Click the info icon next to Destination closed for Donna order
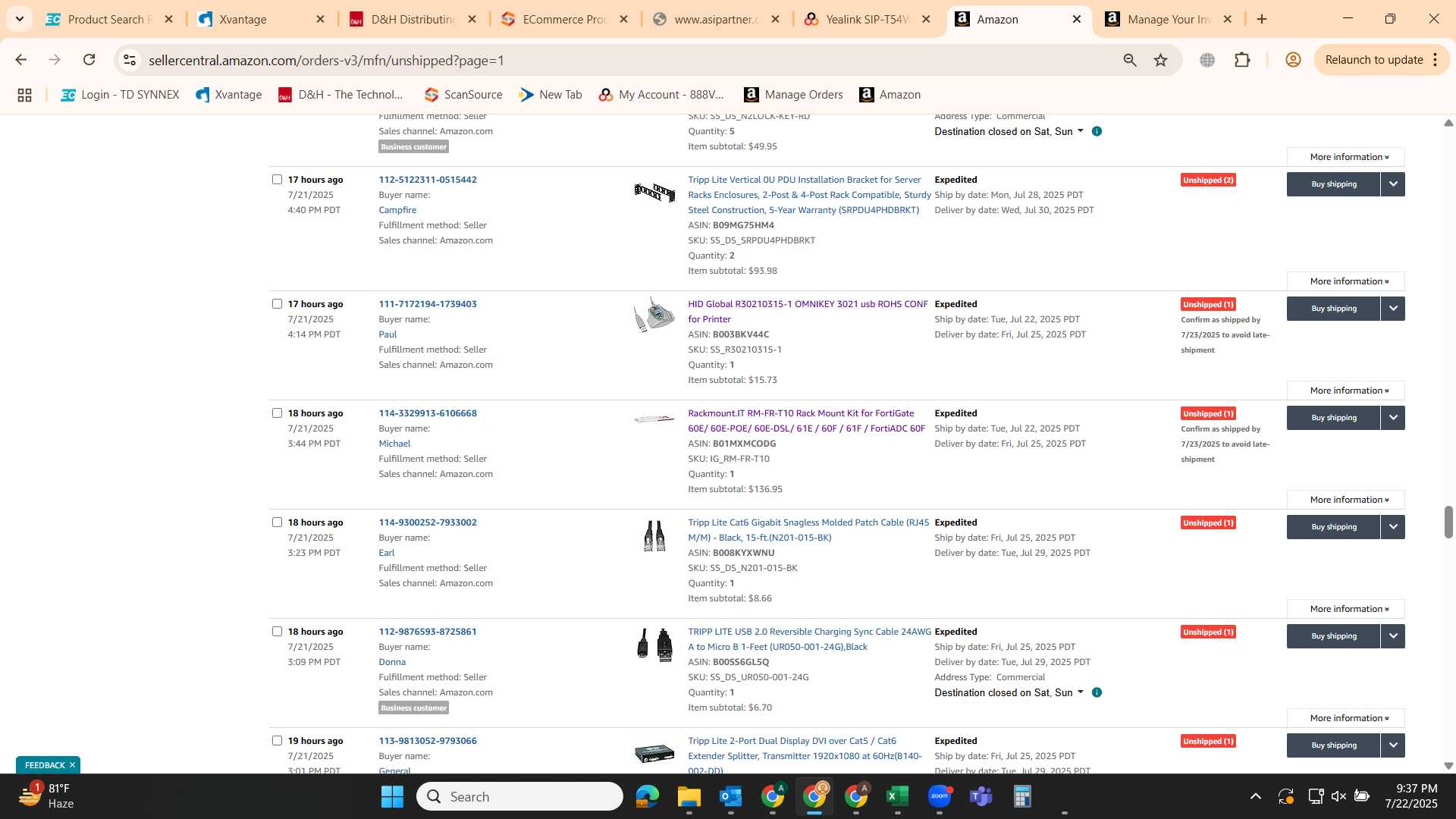The height and width of the screenshot is (819, 1456). tap(1097, 692)
